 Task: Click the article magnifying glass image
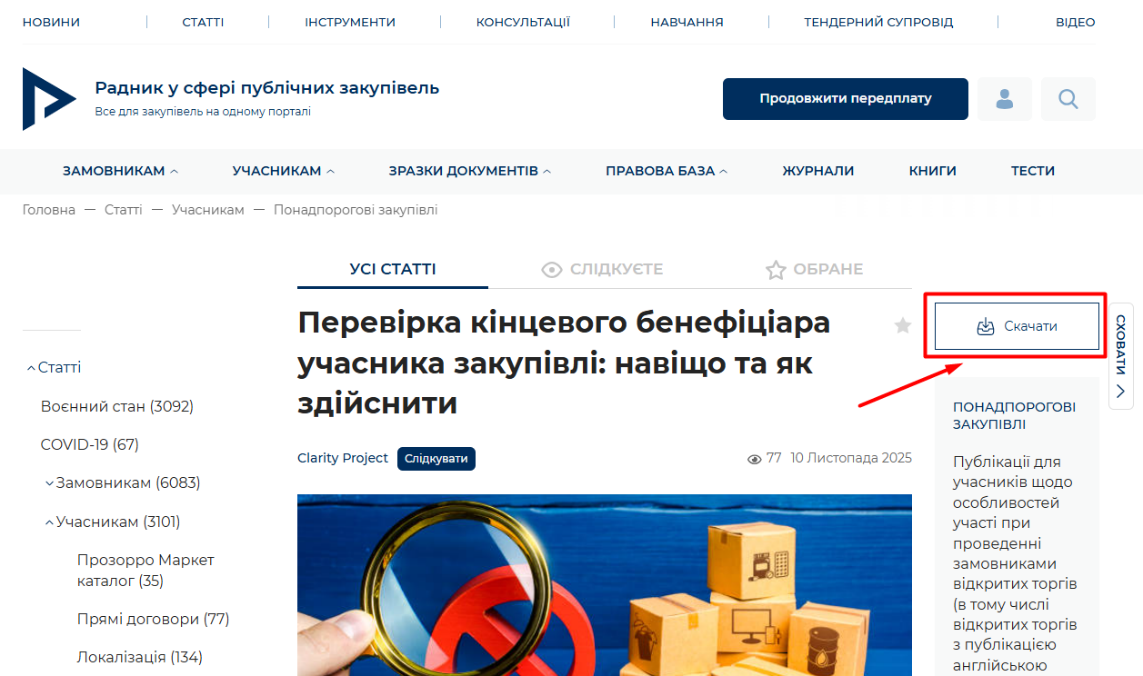point(604,585)
